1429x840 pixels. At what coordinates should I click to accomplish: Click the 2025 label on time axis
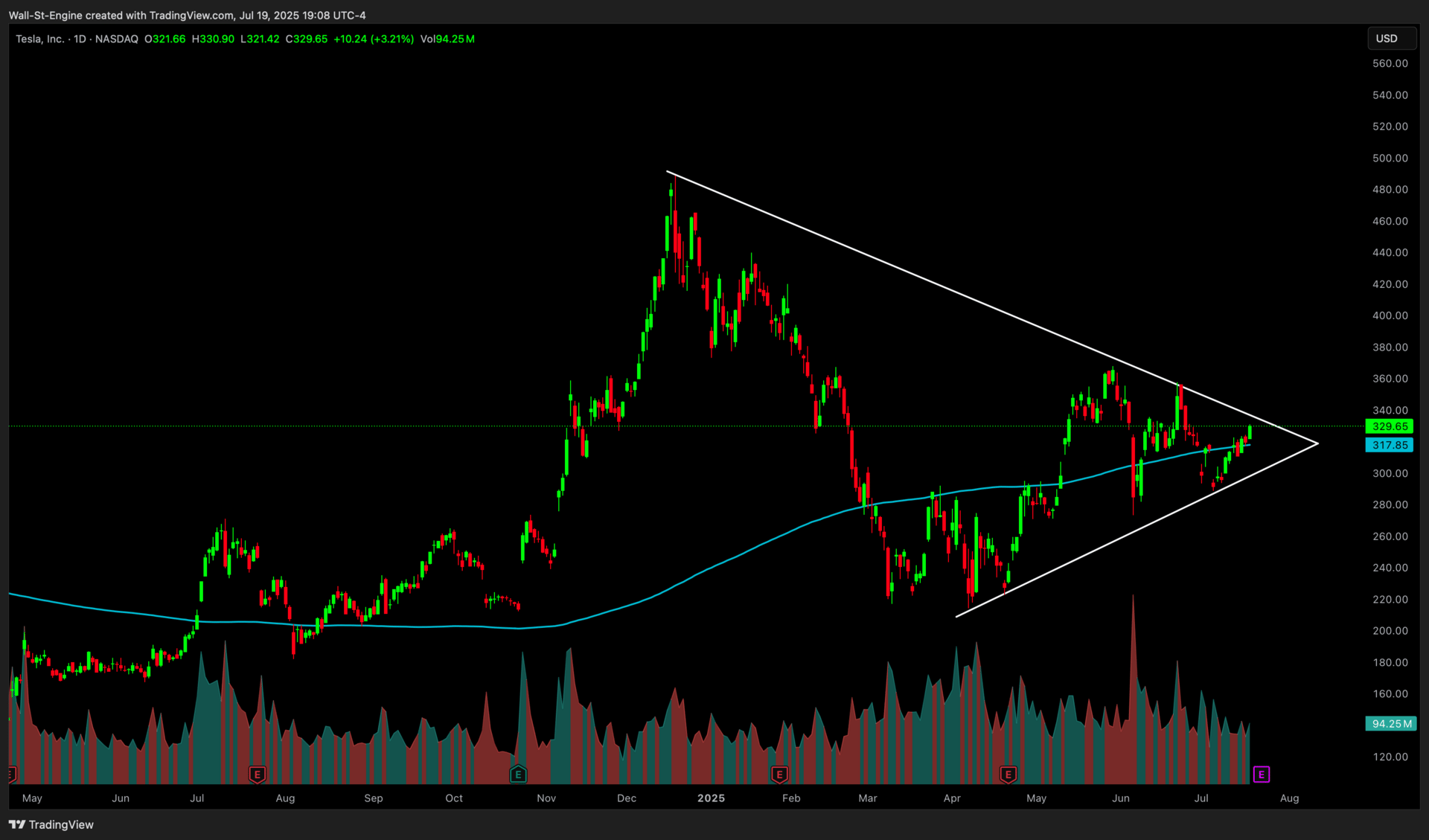pos(711,798)
